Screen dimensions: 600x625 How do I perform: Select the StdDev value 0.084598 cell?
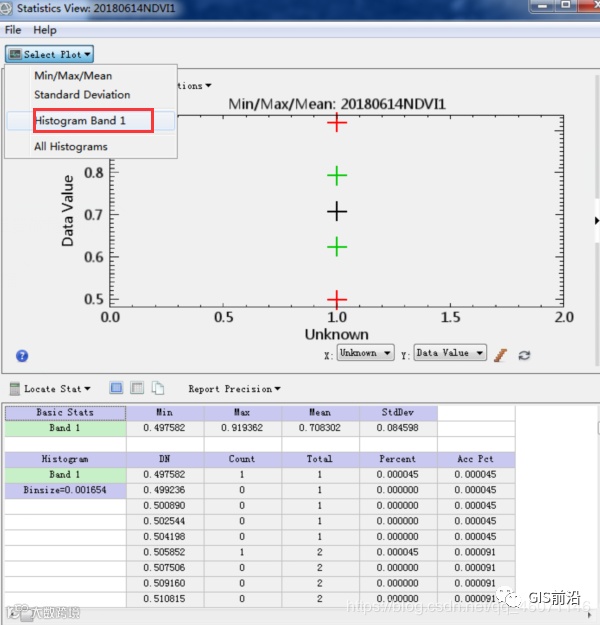398,428
